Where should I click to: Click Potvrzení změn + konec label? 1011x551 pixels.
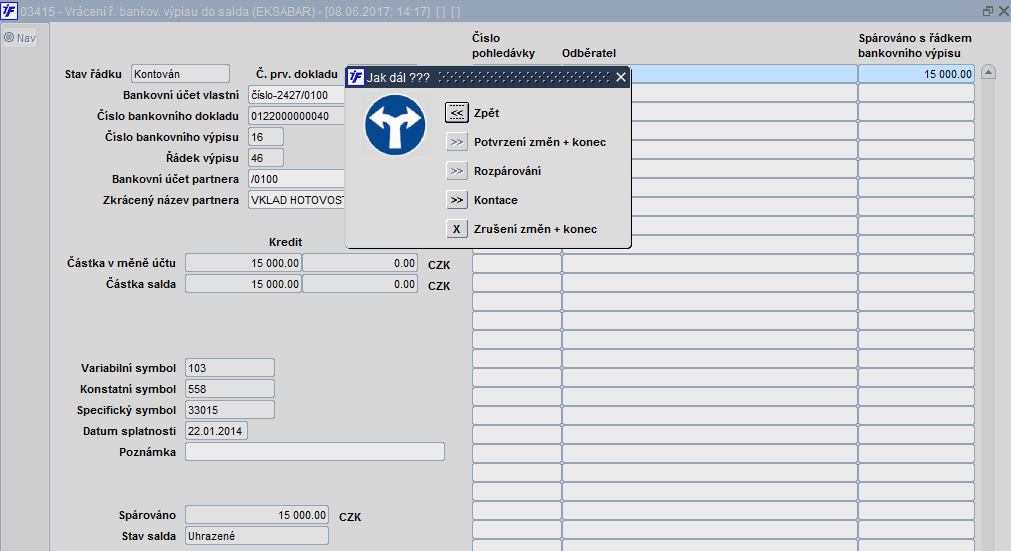coord(540,142)
